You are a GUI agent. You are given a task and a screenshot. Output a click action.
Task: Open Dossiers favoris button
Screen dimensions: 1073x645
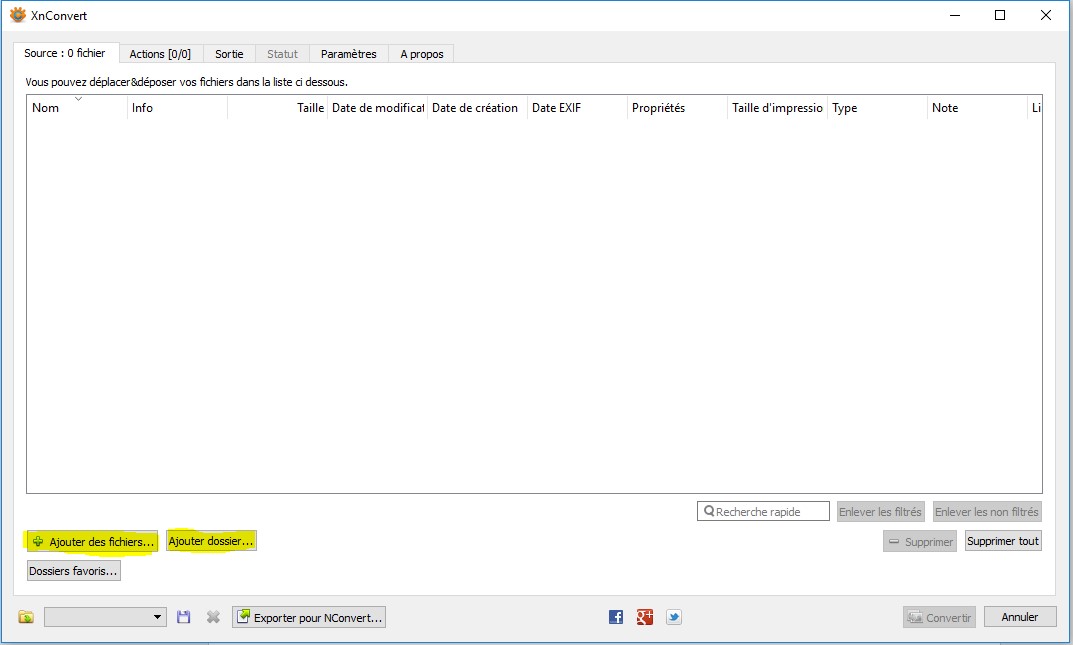click(74, 571)
